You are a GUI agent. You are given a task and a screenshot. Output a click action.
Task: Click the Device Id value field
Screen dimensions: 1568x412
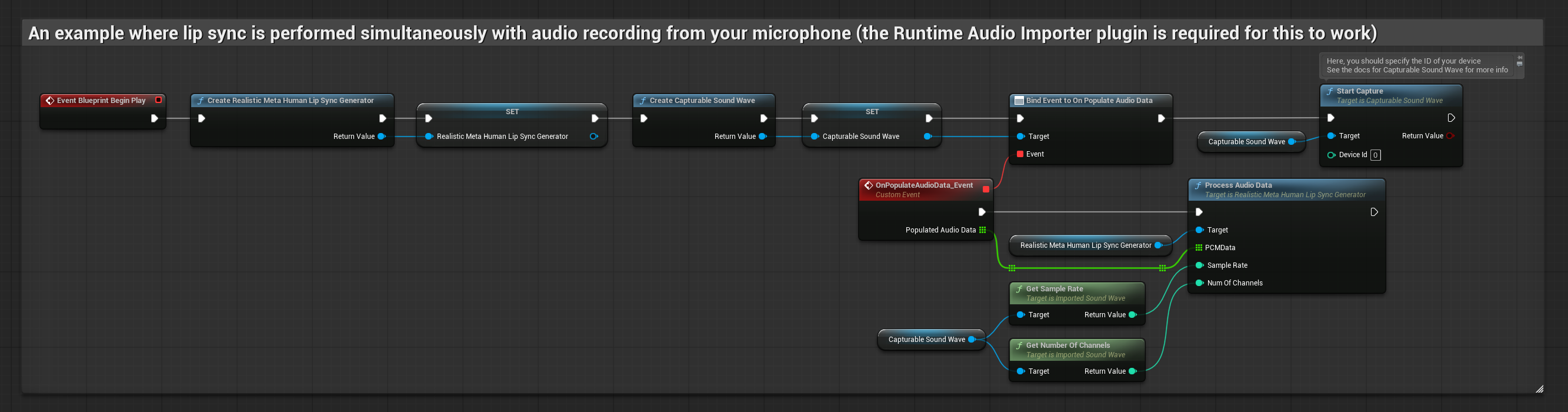1375,155
